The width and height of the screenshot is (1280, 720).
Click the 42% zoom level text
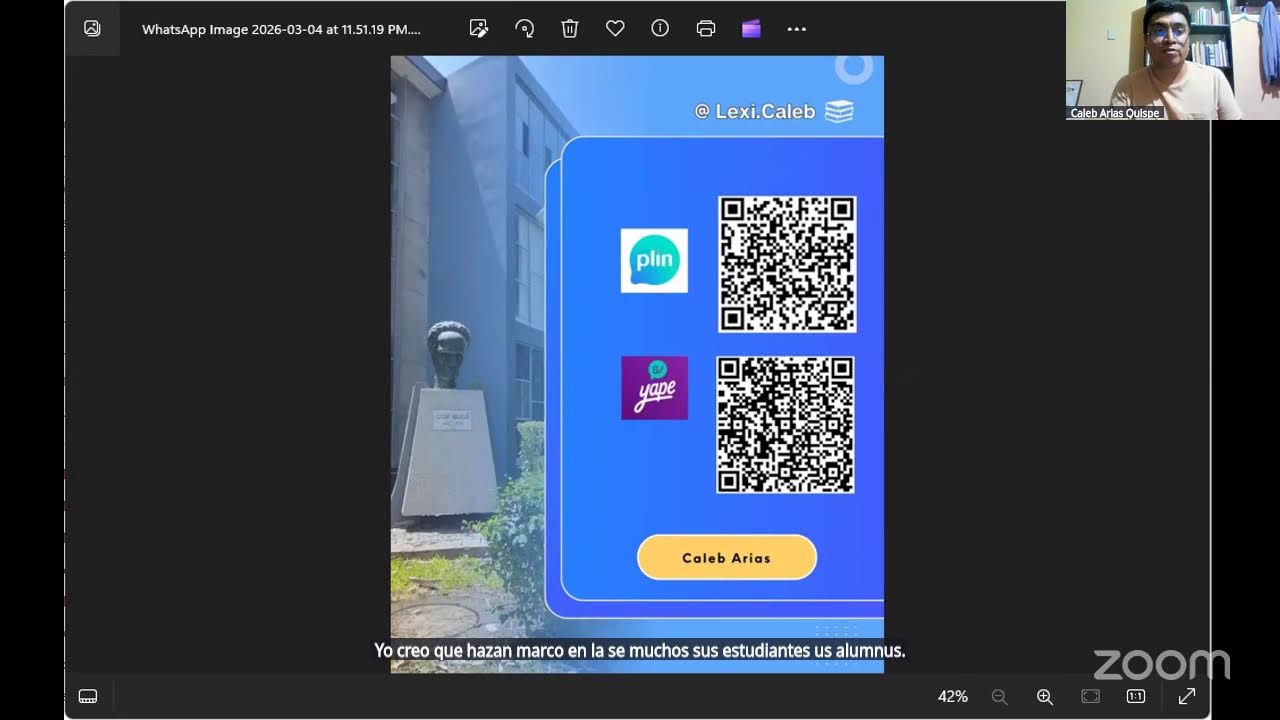[953, 696]
